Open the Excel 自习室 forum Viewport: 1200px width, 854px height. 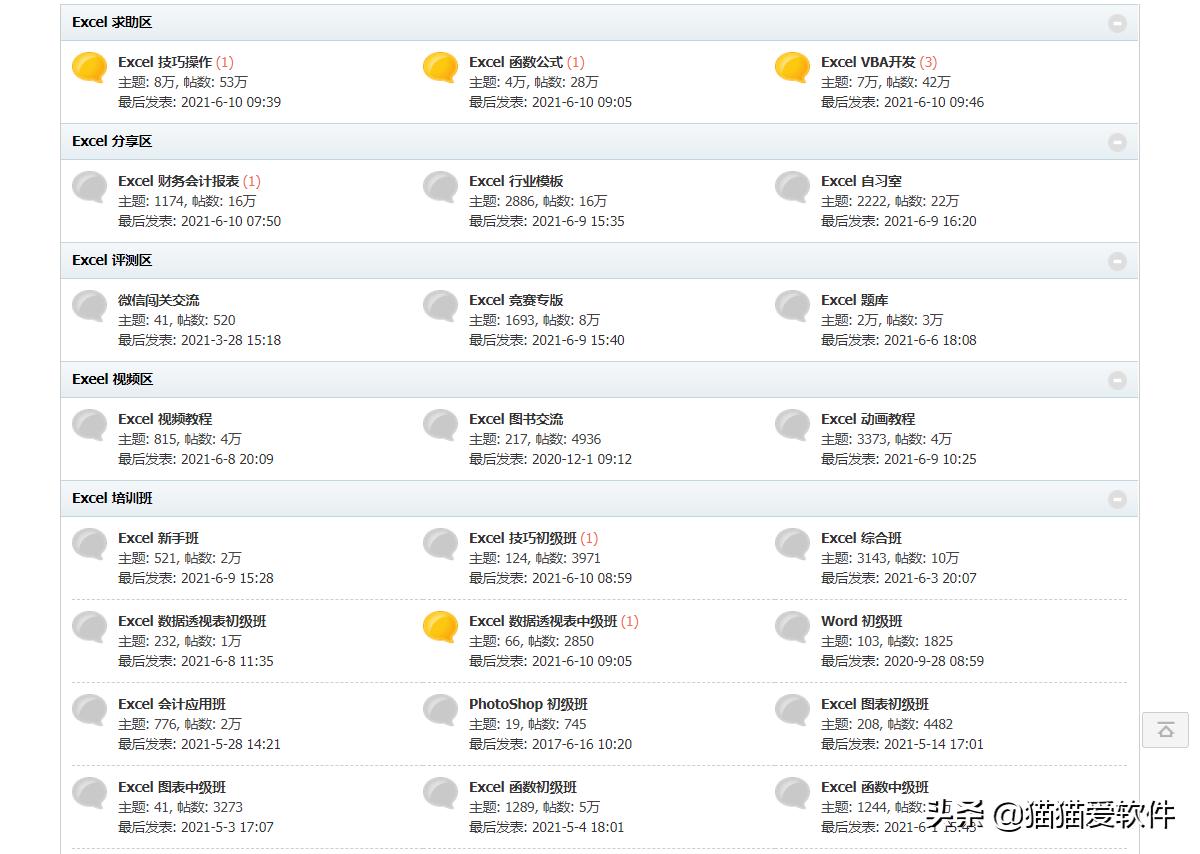click(861, 181)
